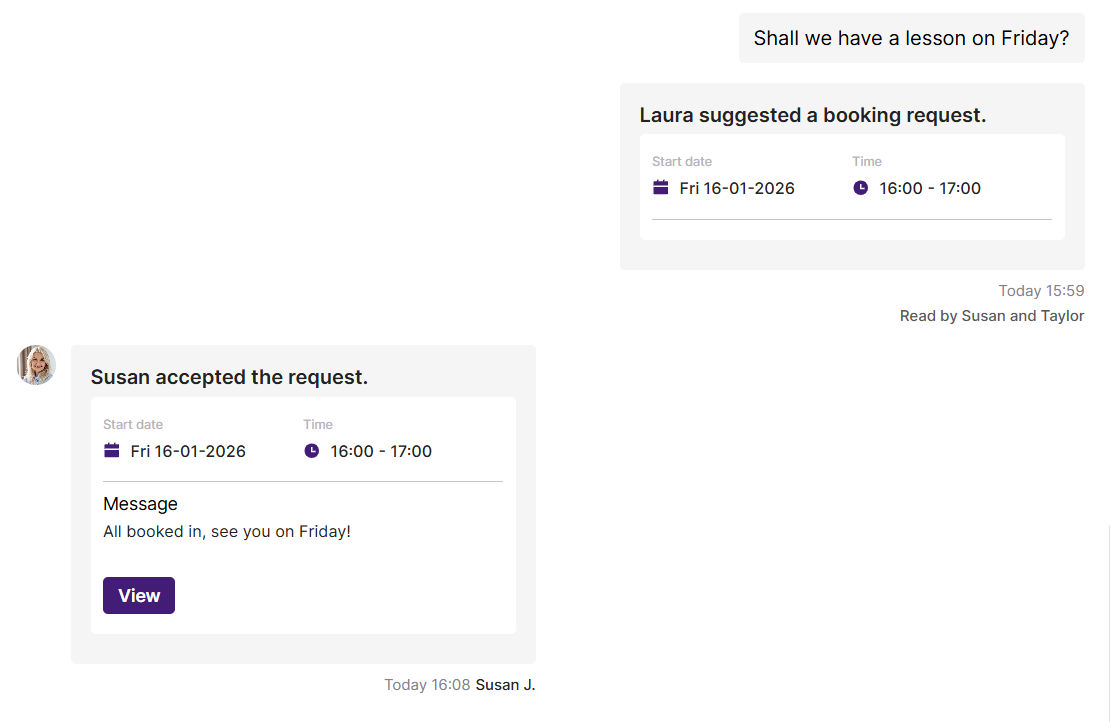This screenshot has height=722, width=1110.
Task: Click the View button in Susan's booking card
Action: (x=139, y=595)
